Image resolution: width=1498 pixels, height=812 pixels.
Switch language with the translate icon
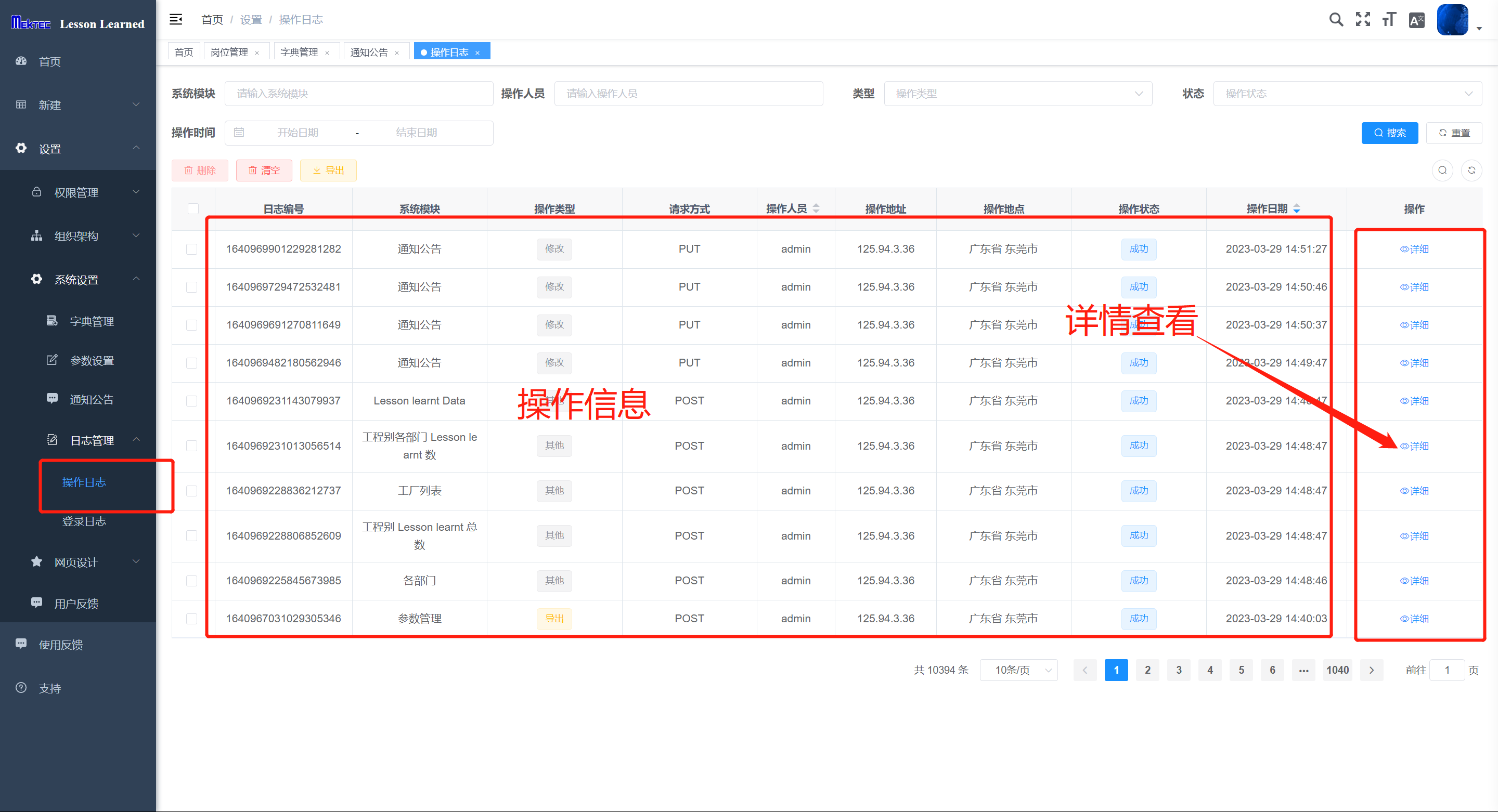tap(1416, 20)
